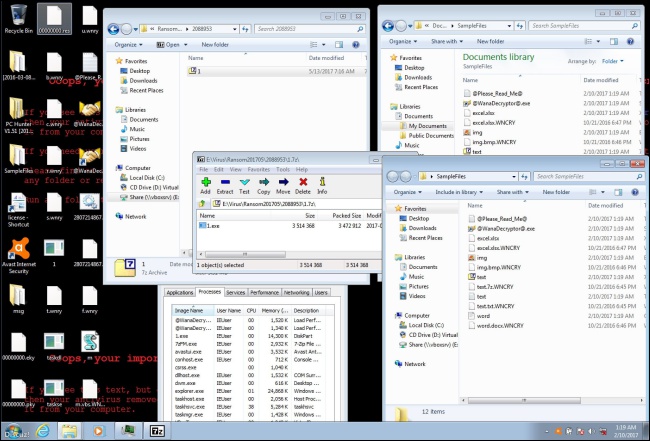Open Windows Media Player from the taskbar
This screenshot has width=650, height=441.
coord(98,431)
